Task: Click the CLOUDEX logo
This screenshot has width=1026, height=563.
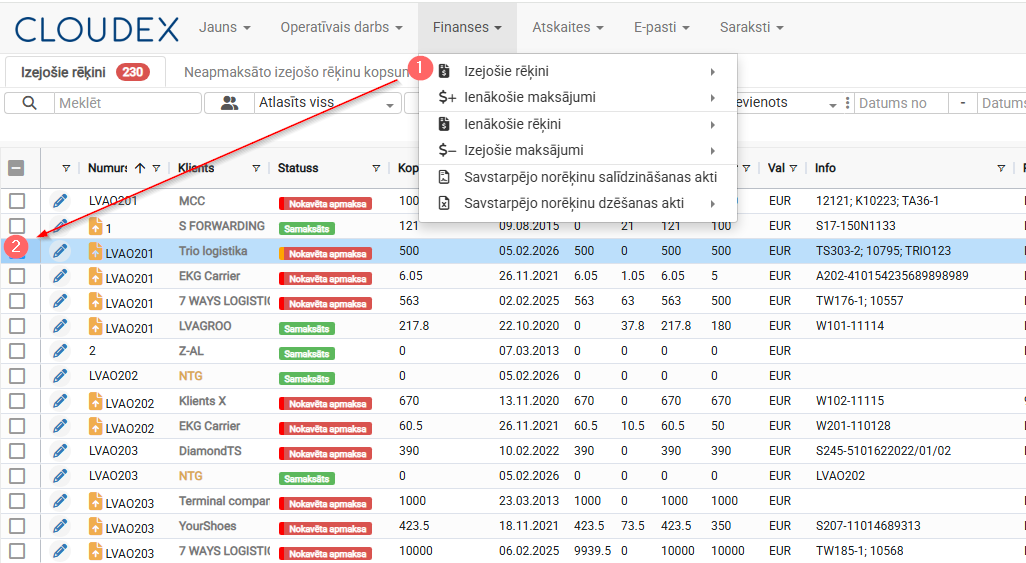Action: (96, 28)
